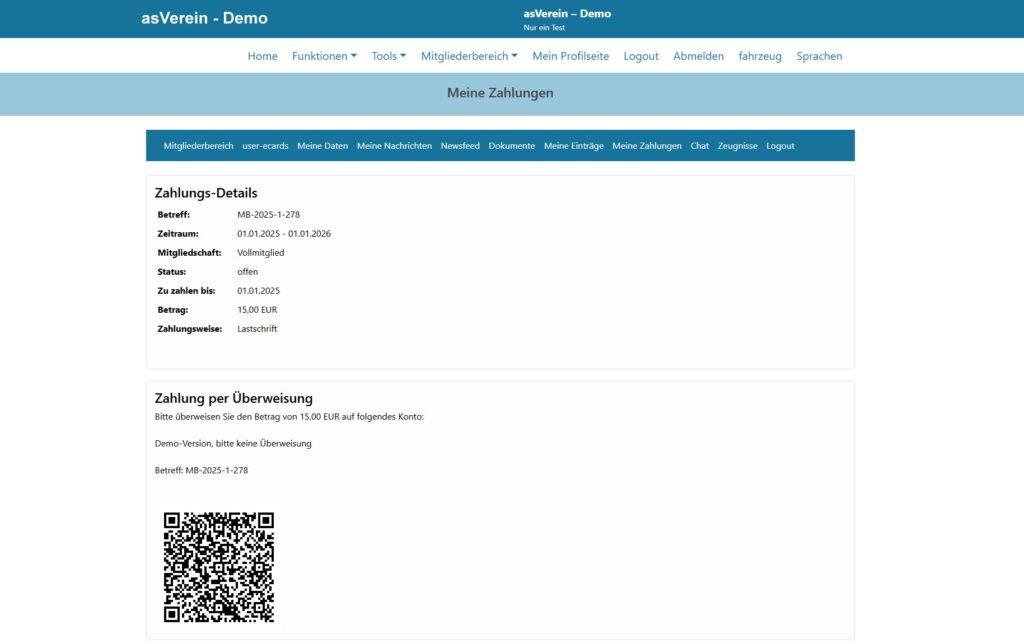This screenshot has width=1024, height=644.
Task: Open the fahrzeug page
Action: click(760, 56)
